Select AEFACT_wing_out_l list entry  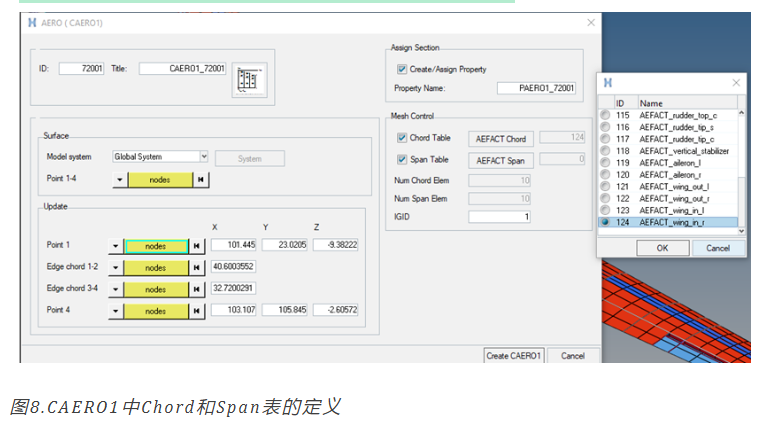click(668, 187)
